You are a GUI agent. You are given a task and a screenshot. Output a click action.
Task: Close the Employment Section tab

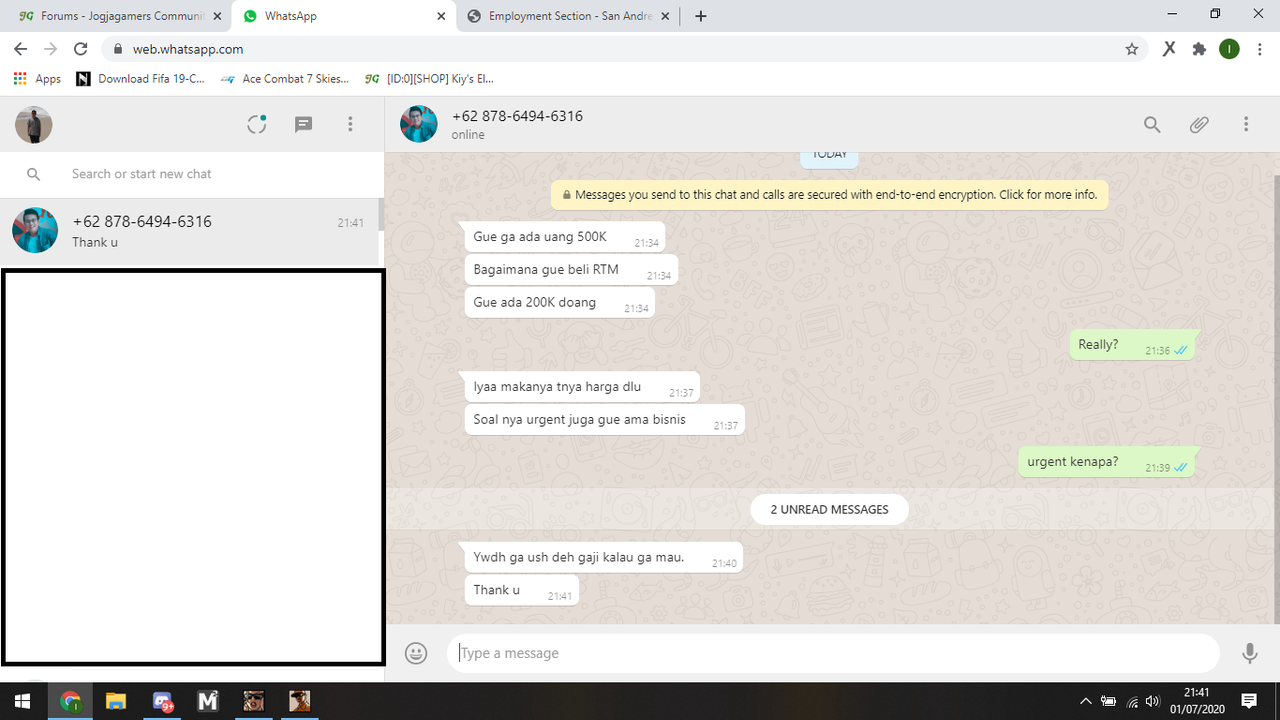[665, 16]
